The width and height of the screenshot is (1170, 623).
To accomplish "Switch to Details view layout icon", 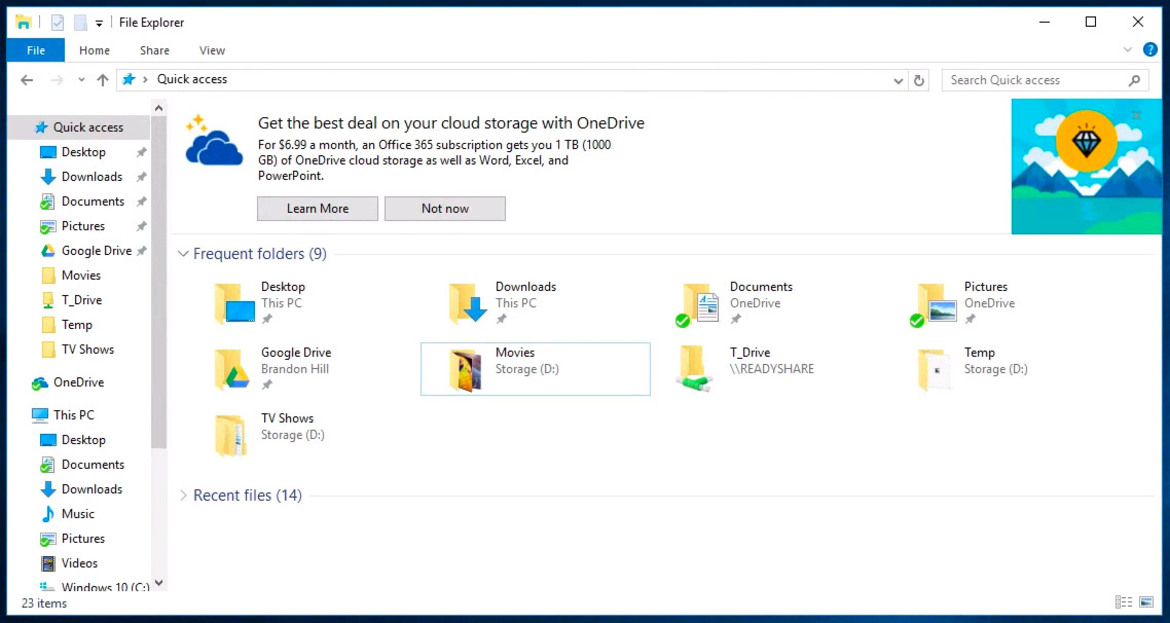I will pyautogui.click(x=1123, y=602).
